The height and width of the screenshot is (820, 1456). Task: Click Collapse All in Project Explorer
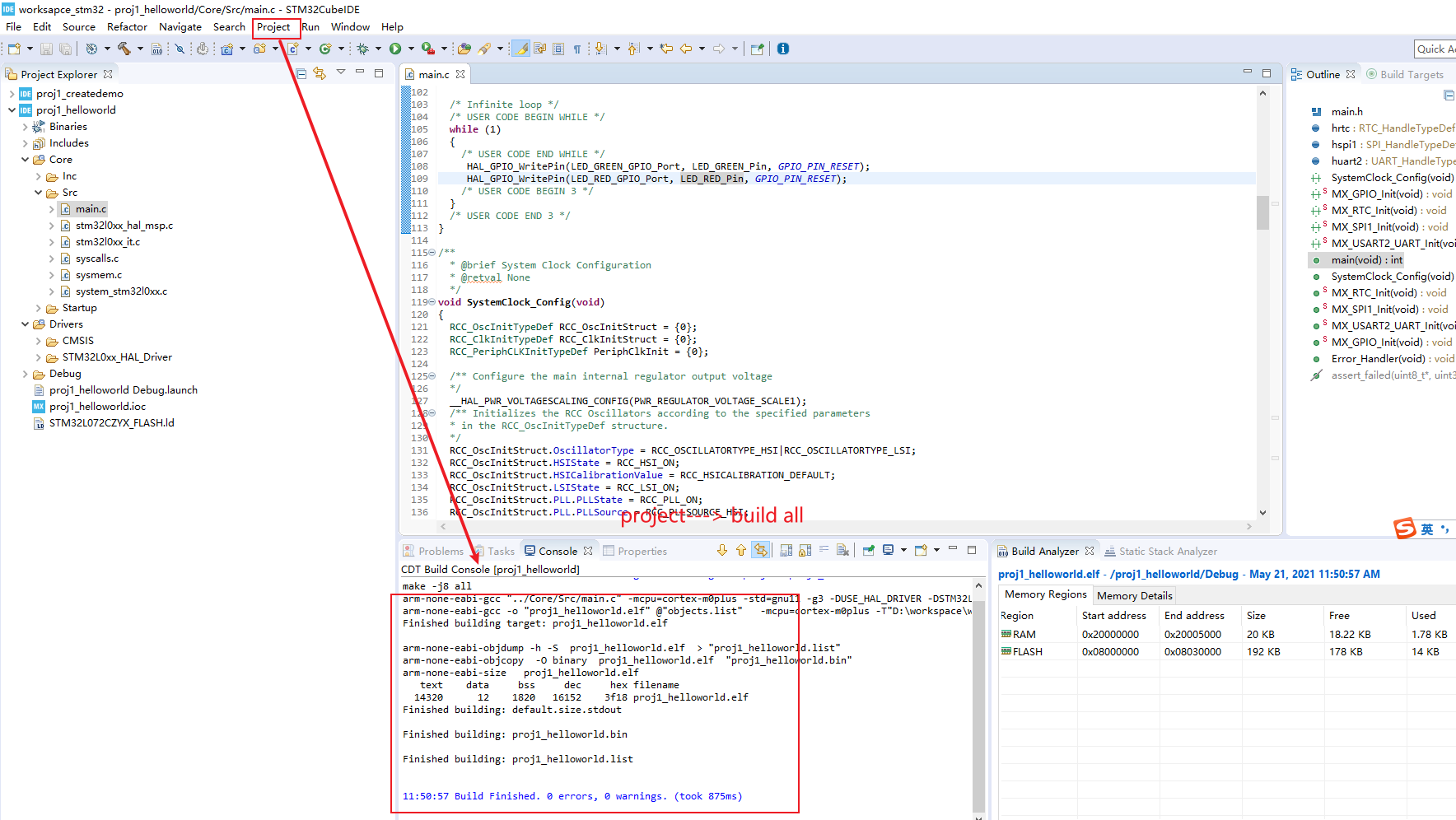(301, 73)
